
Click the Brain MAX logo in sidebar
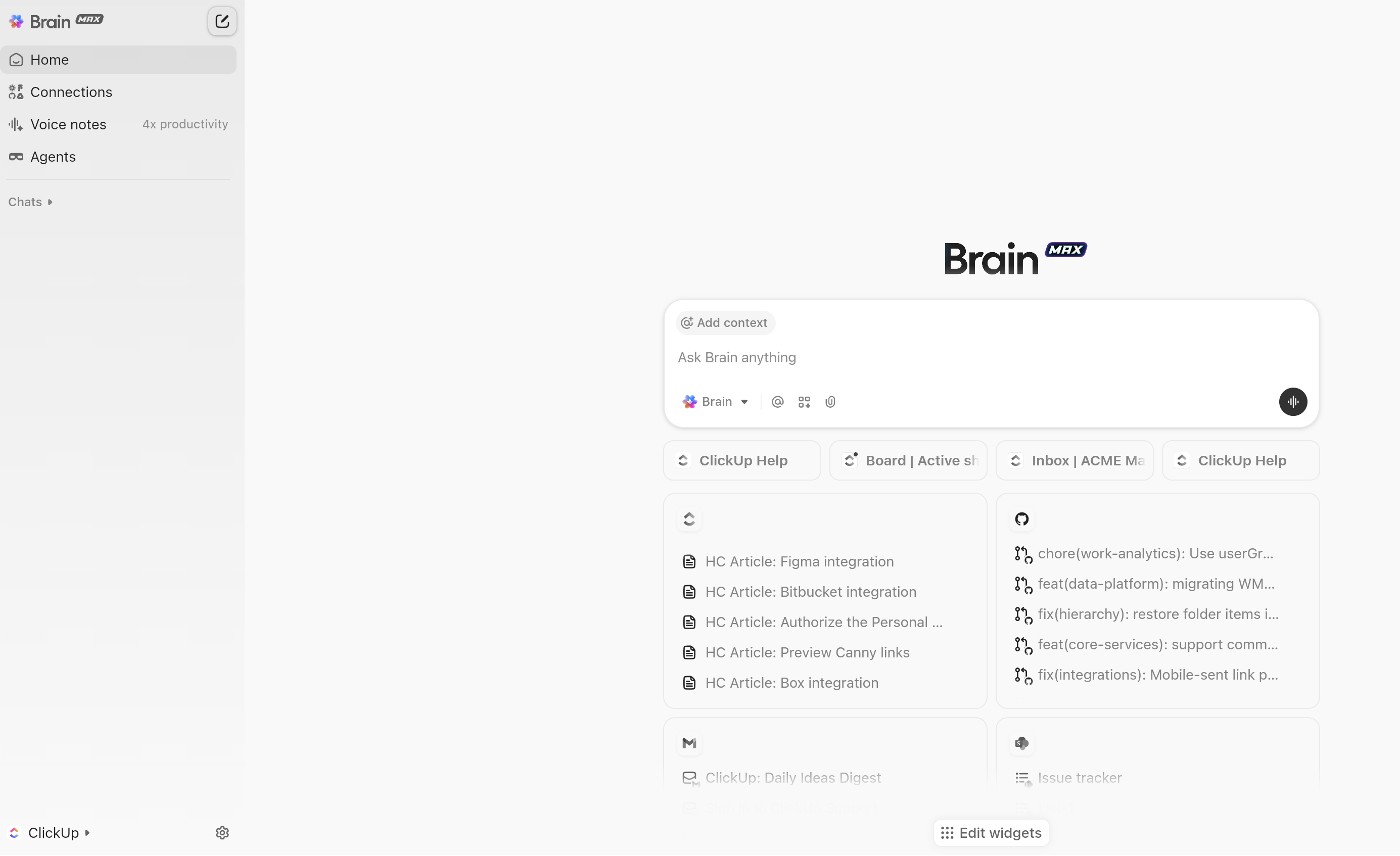pyautogui.click(x=56, y=22)
